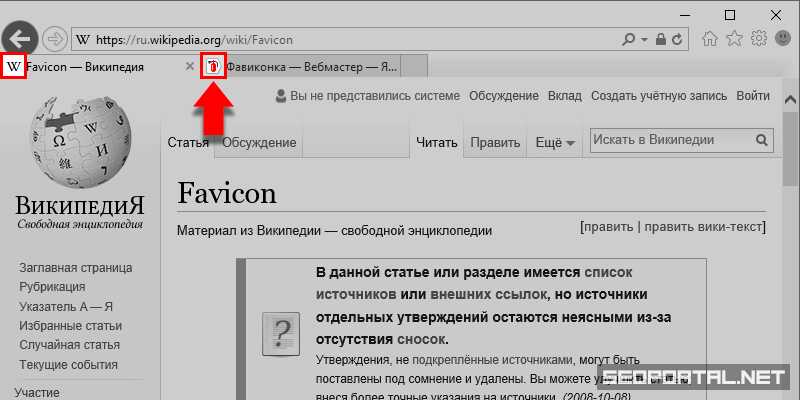Select the Править tab
Viewport: 800px width, 400px height.
[494, 143]
